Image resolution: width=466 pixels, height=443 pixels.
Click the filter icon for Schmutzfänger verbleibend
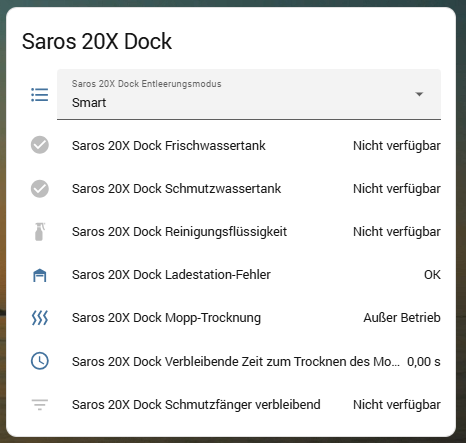[40, 404]
